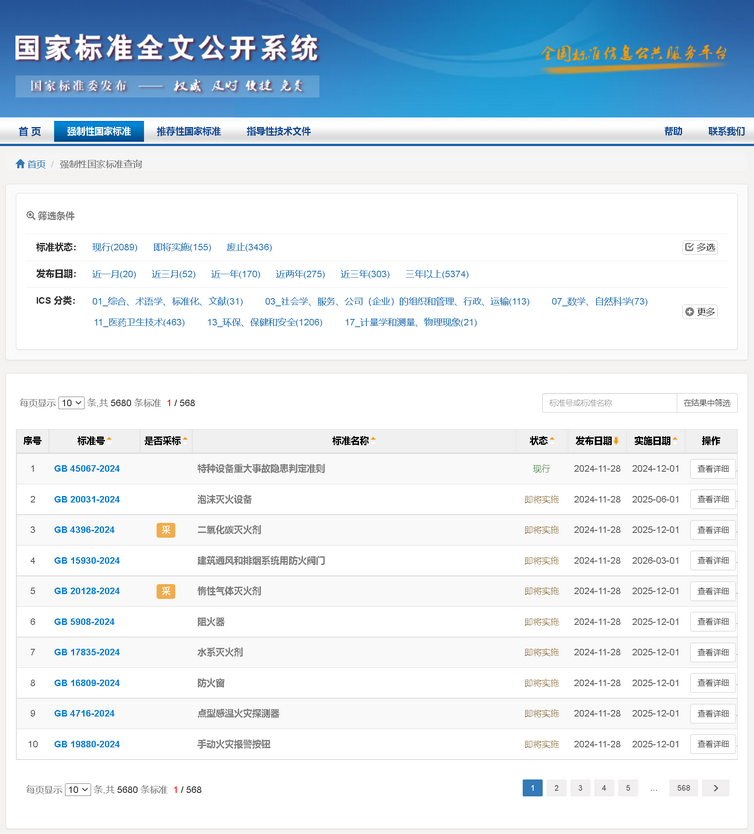Image resolution: width=754 pixels, height=834 pixels.
Task: Go to next page with the arrow button
Action: tap(715, 788)
